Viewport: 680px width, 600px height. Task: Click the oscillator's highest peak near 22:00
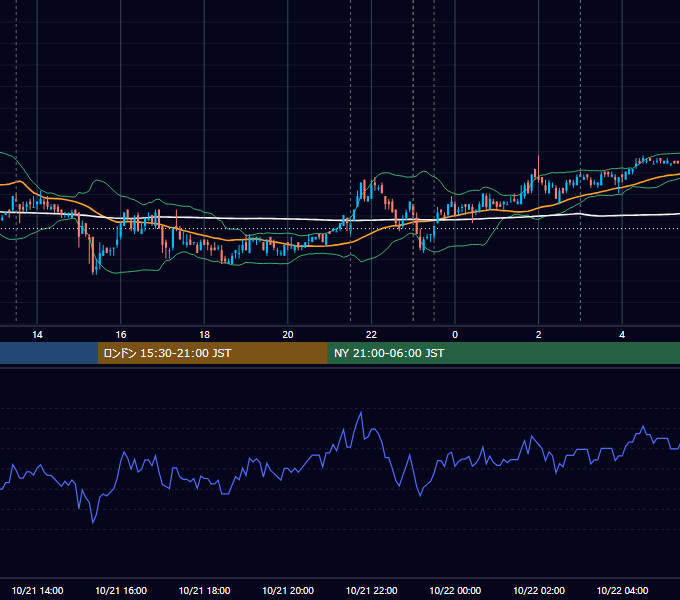pos(361,413)
